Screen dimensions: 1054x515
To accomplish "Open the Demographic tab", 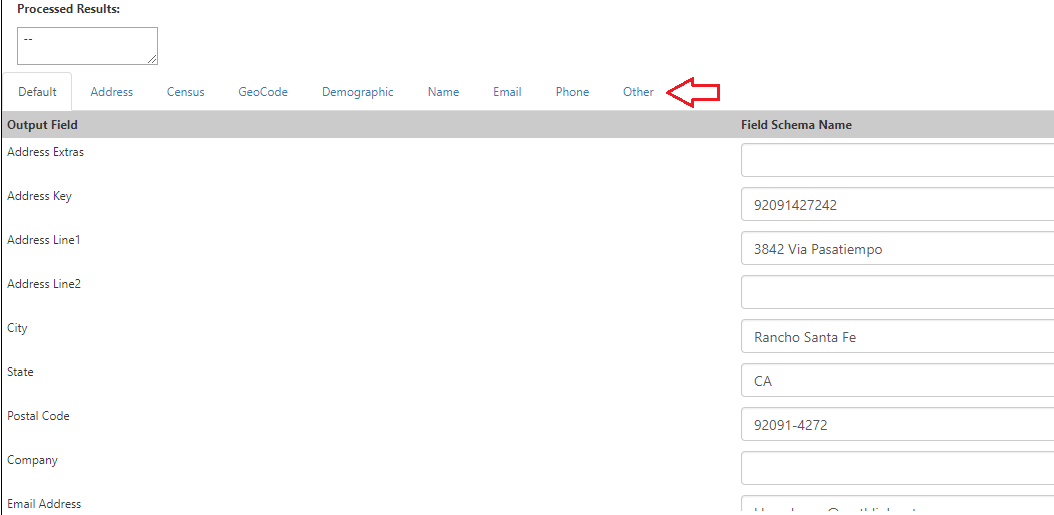I will [x=357, y=92].
